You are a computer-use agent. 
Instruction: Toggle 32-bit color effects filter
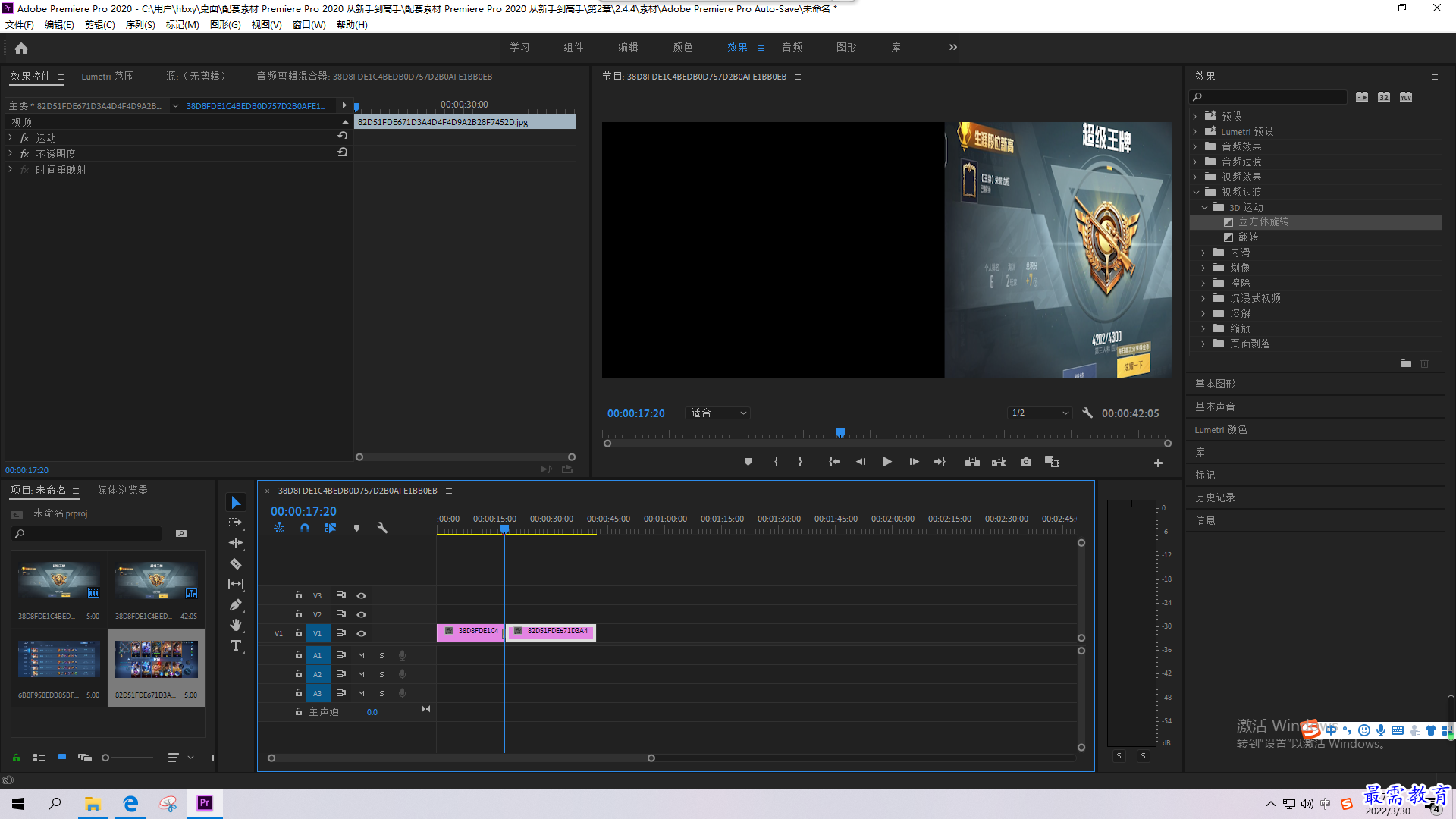click(1384, 97)
